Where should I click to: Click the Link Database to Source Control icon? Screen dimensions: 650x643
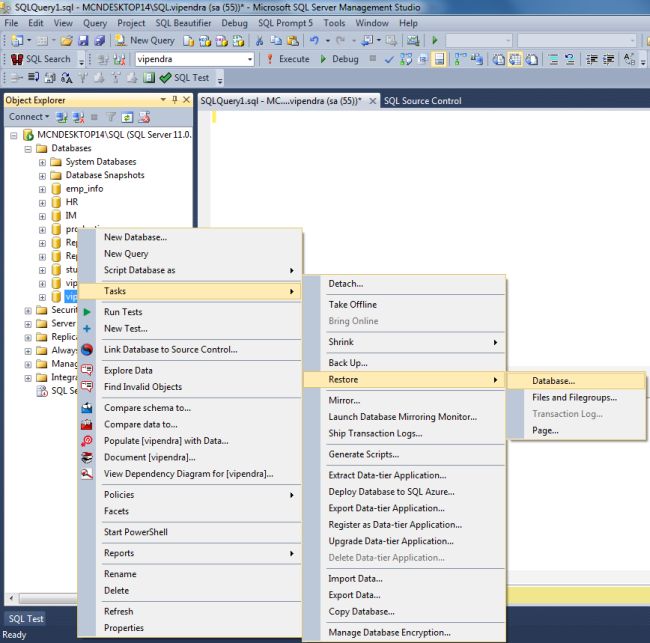click(87, 349)
